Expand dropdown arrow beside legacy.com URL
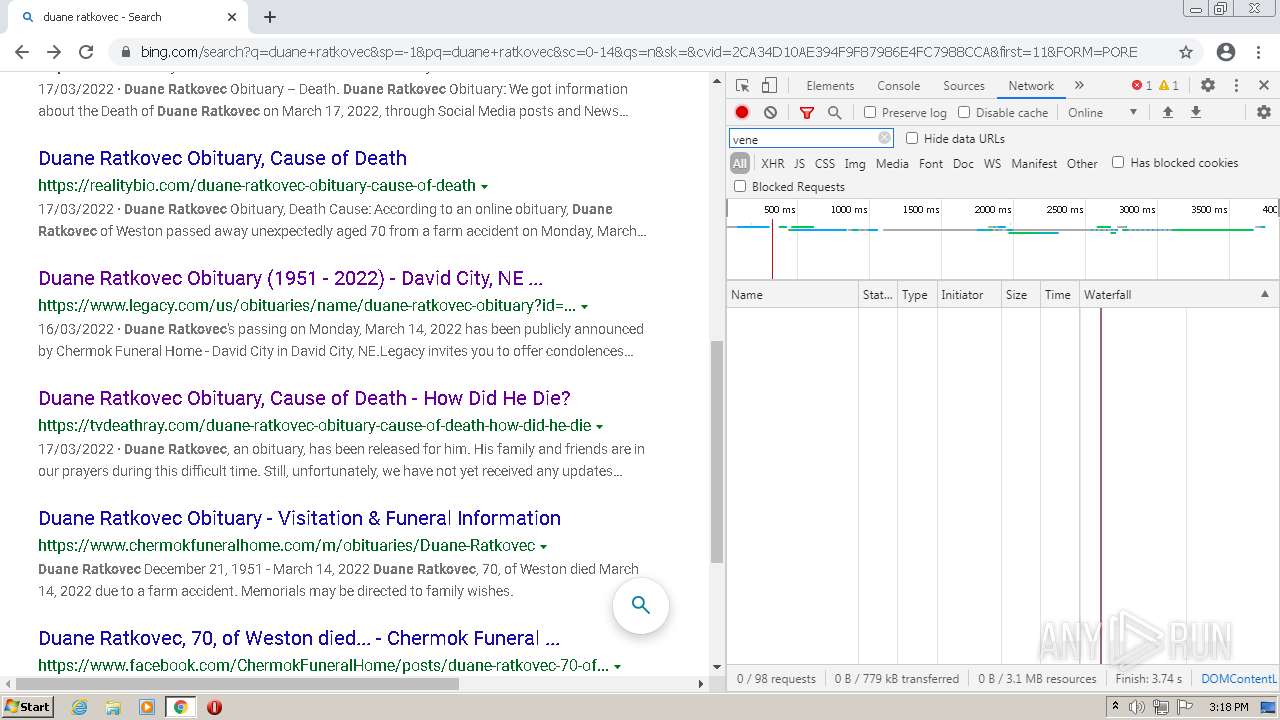Image resolution: width=1280 pixels, height=720 pixels. point(585,307)
